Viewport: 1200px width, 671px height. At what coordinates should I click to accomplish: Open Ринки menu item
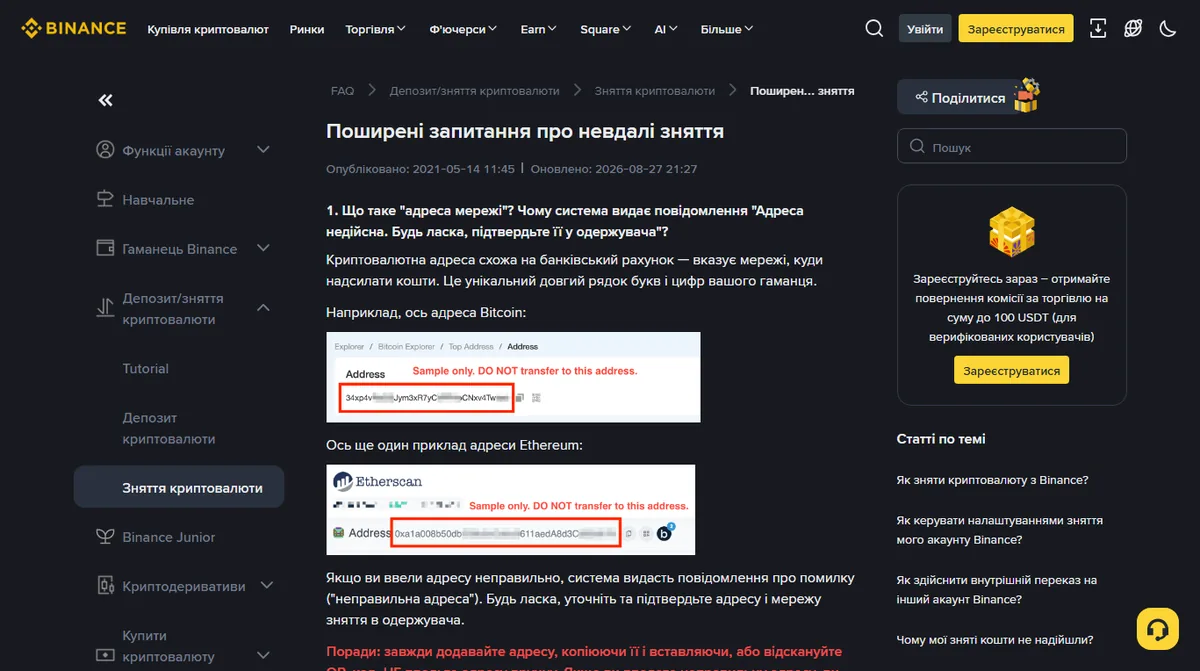tap(307, 29)
